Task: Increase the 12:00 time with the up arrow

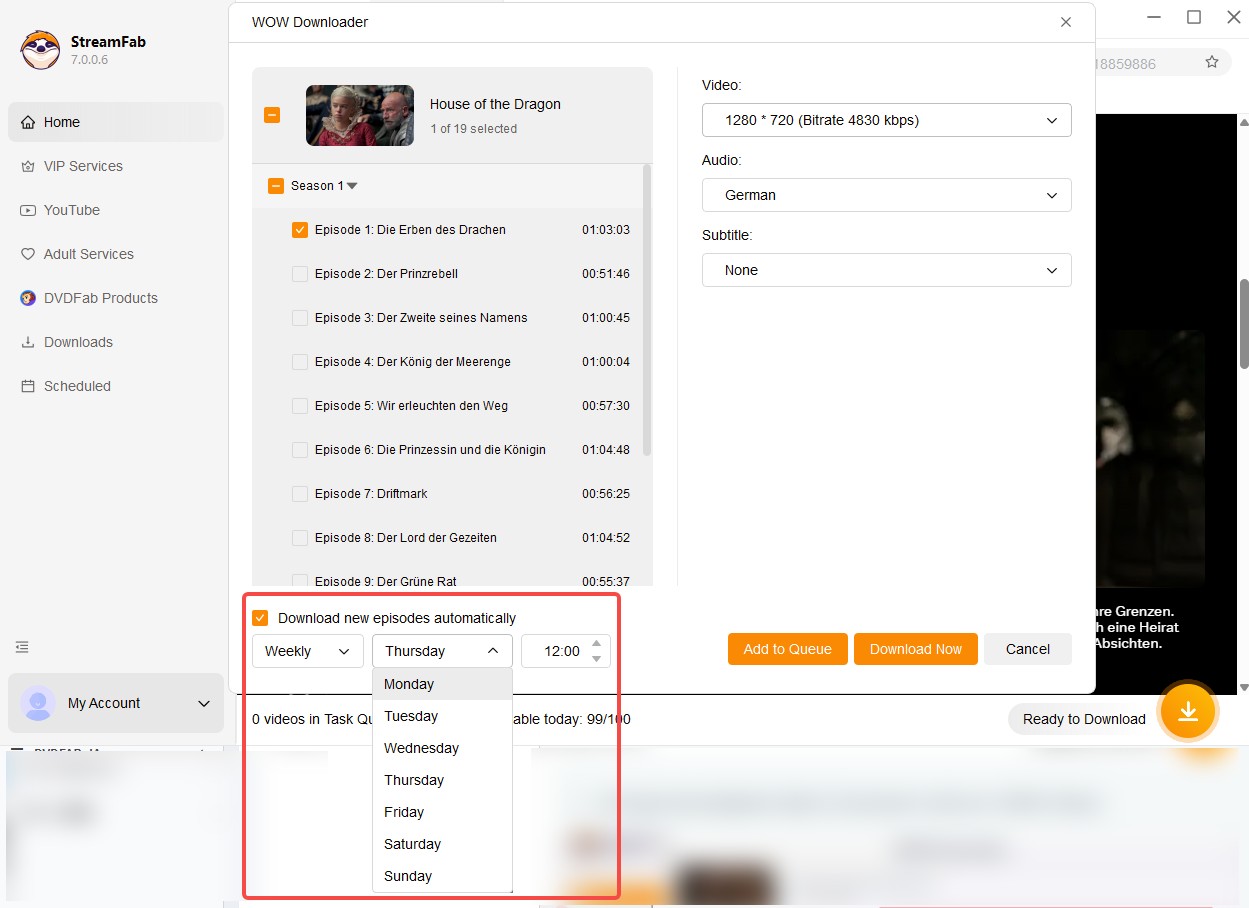Action: point(595,643)
